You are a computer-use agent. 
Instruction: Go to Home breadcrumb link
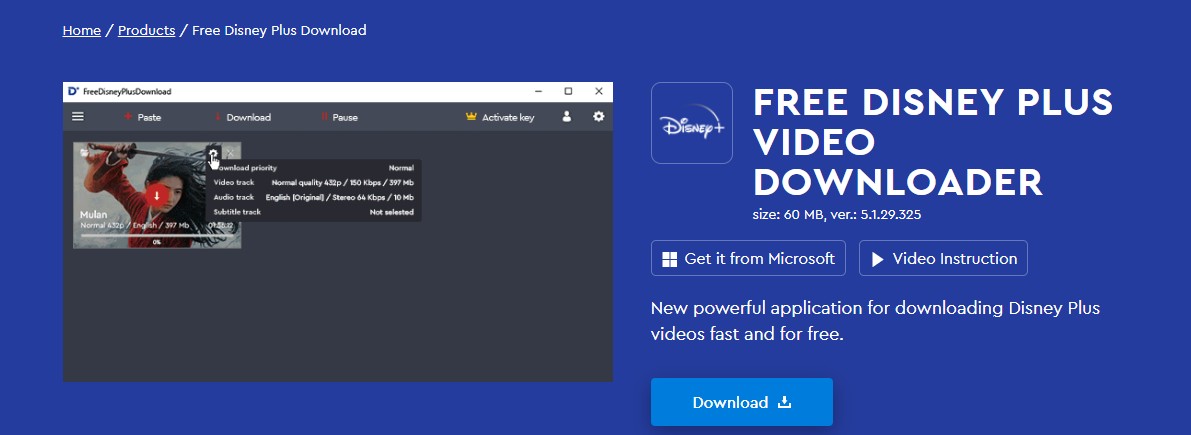[81, 30]
